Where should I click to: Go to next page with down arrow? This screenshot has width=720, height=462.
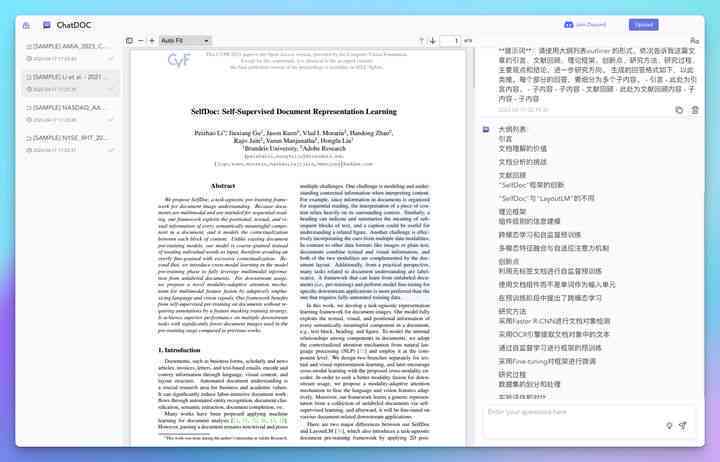click(433, 41)
